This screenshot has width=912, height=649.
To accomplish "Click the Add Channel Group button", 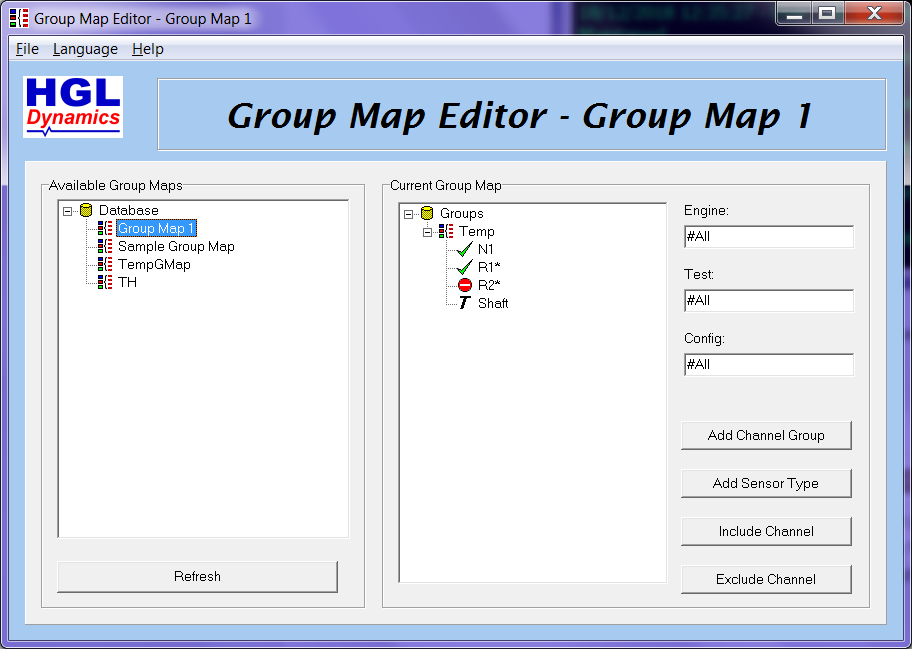I will [x=766, y=436].
